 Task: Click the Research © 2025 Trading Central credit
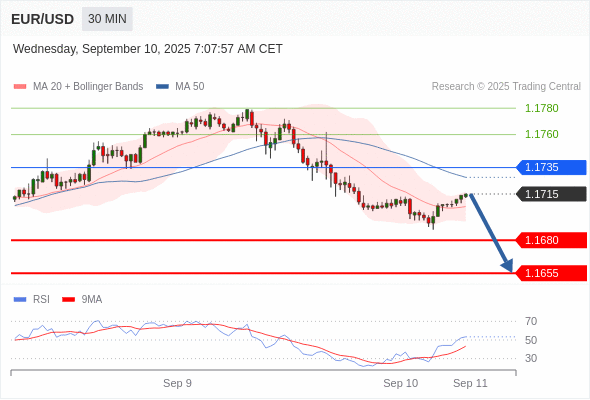pyautogui.click(x=506, y=87)
